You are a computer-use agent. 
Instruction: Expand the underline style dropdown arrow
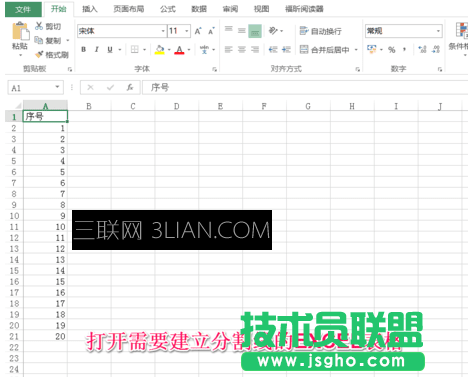tap(120, 50)
